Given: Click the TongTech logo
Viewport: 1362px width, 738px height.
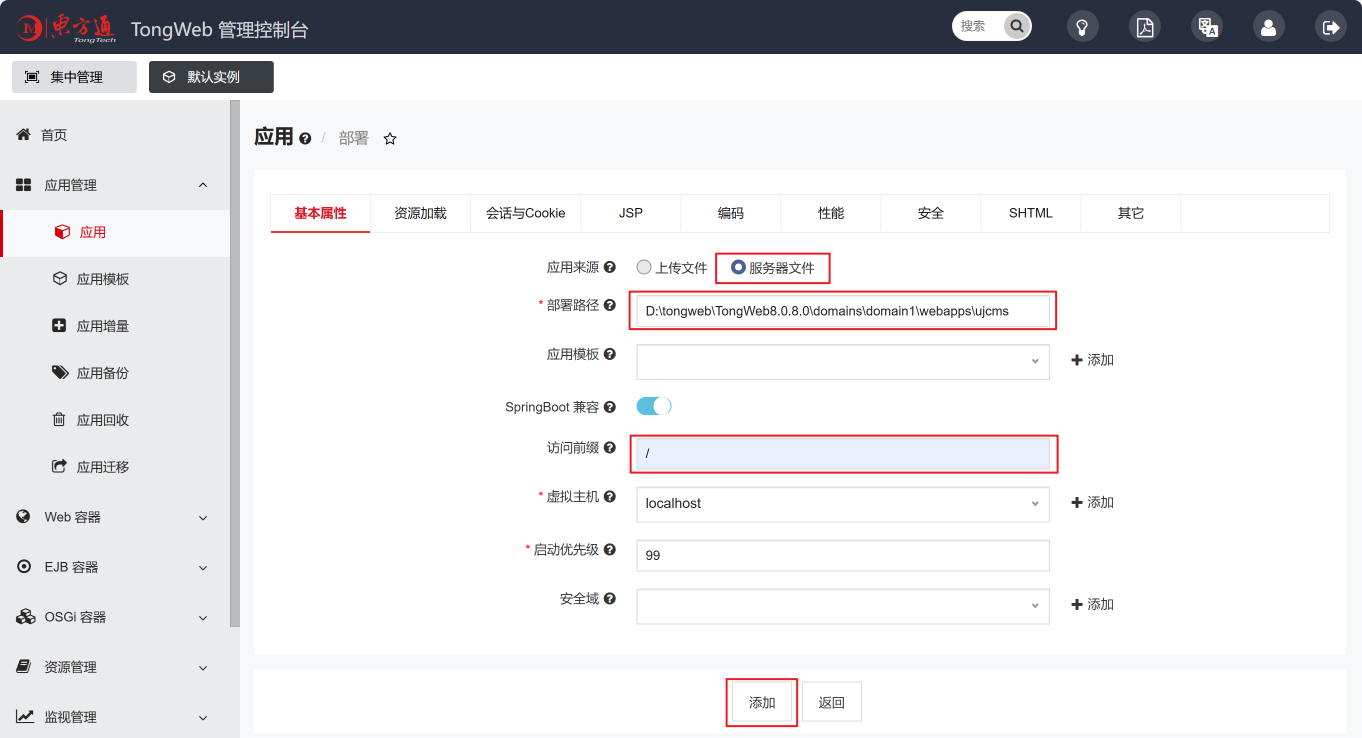Looking at the screenshot, I should pos(67,28).
